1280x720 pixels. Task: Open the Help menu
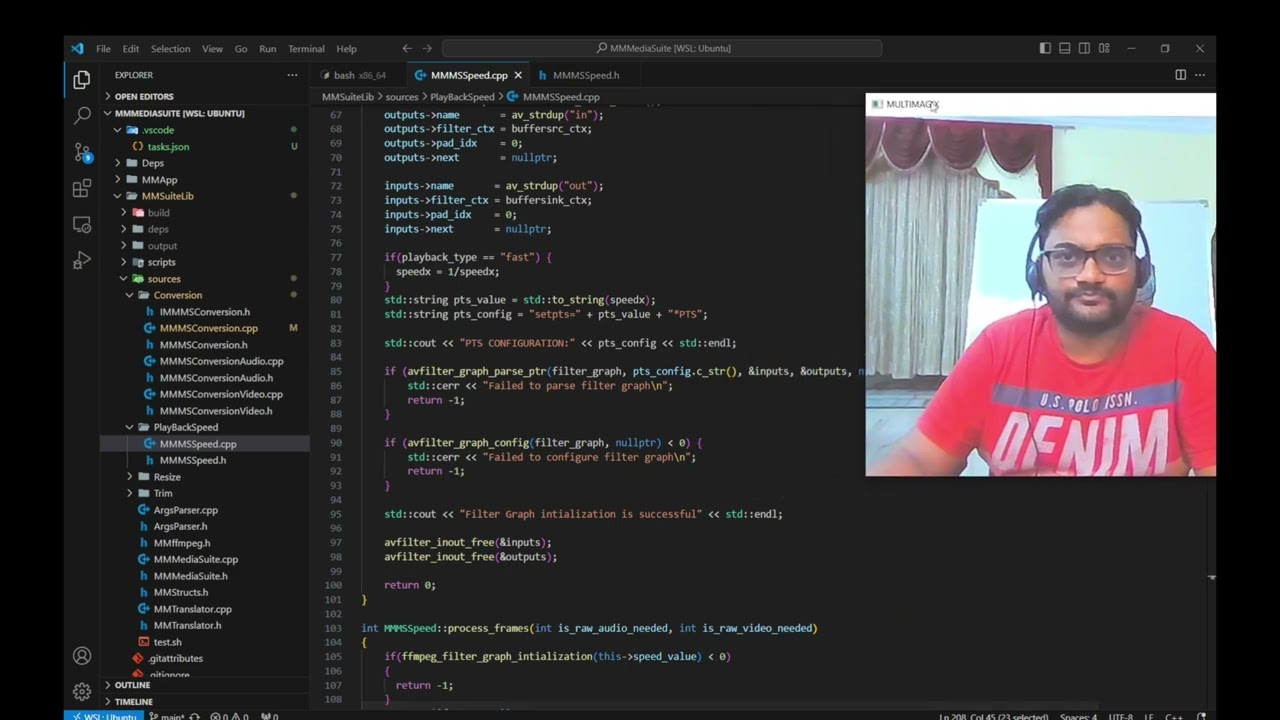click(x=346, y=48)
